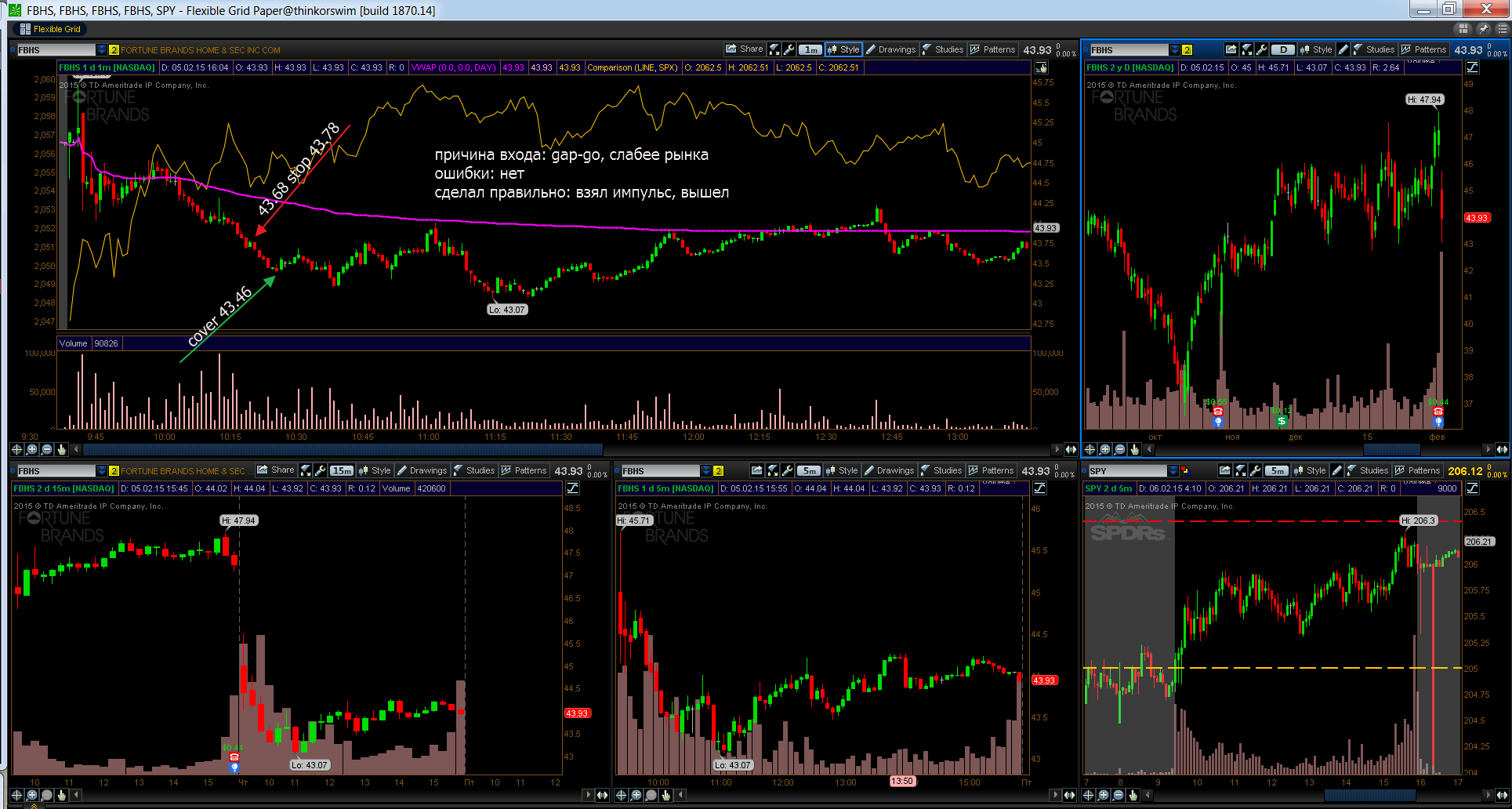This screenshot has width=1512, height=809.
Task: Toggle expansion arrows at right of SPY scrollbar
Action: pyautogui.click(x=1501, y=795)
